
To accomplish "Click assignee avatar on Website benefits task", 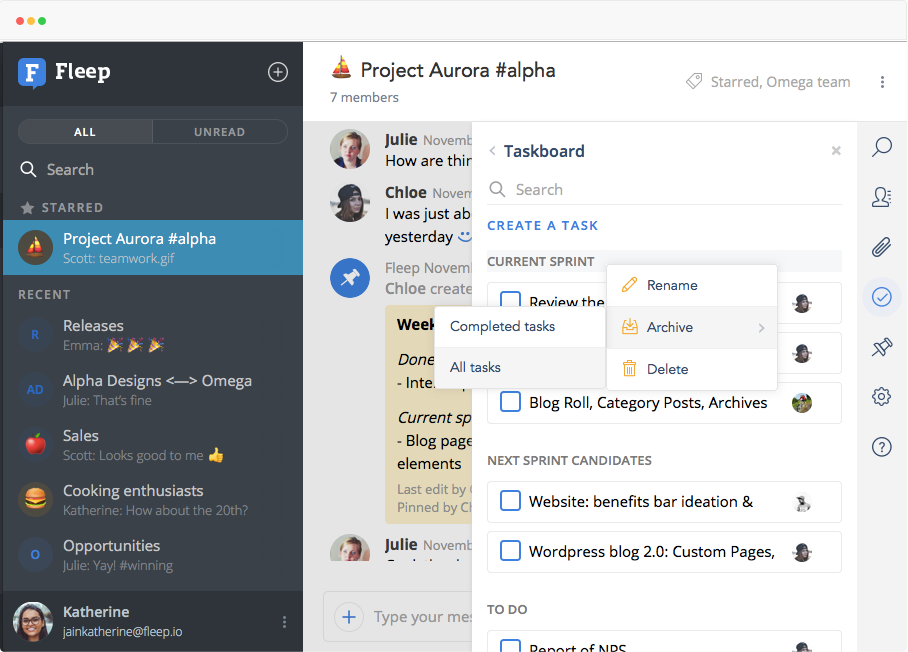I will (802, 502).
